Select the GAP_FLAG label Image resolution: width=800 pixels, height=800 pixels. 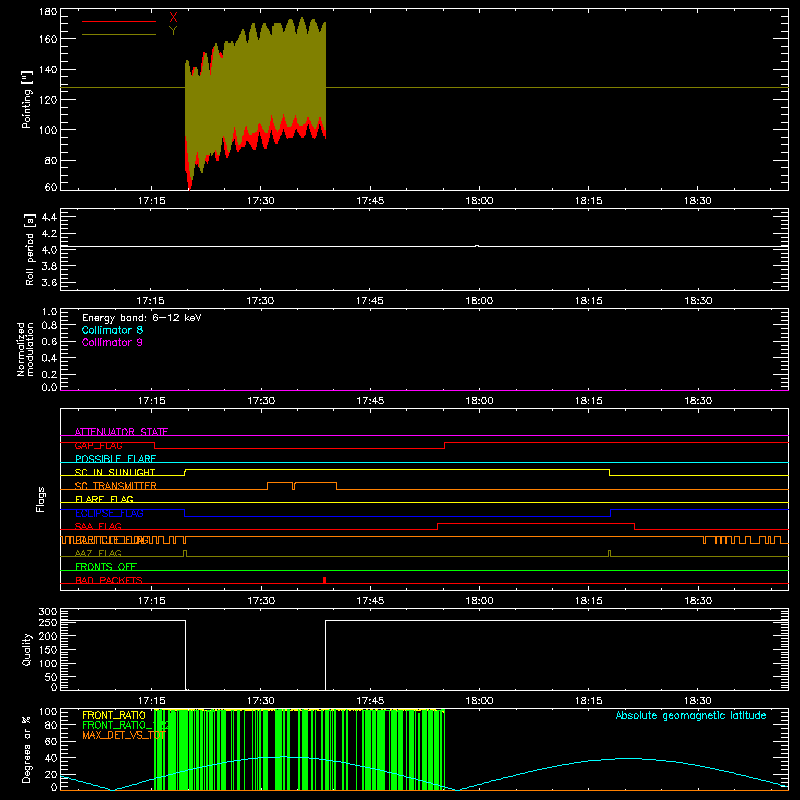pos(98,445)
